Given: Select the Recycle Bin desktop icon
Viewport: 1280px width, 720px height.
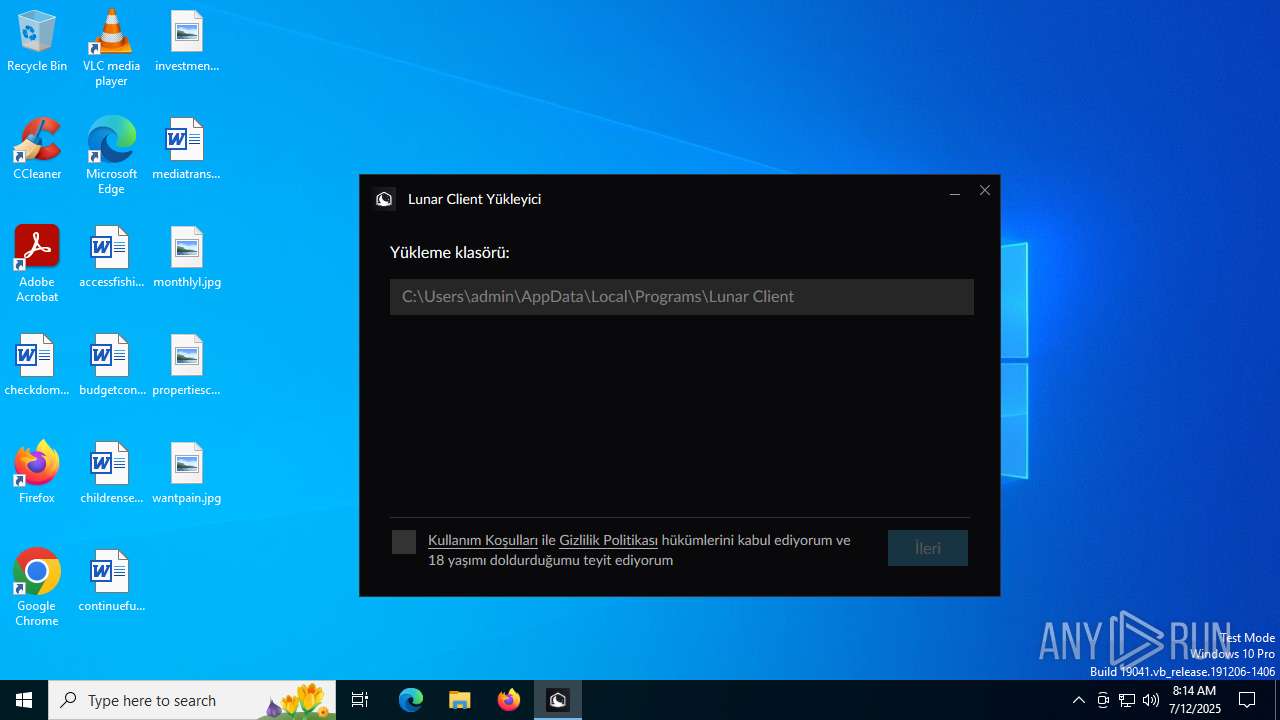Looking at the screenshot, I should tap(37, 42).
